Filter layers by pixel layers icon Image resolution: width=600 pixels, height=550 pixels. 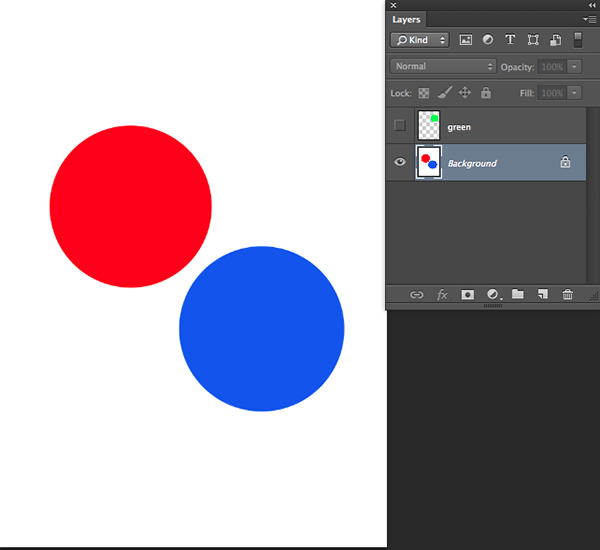click(x=465, y=40)
